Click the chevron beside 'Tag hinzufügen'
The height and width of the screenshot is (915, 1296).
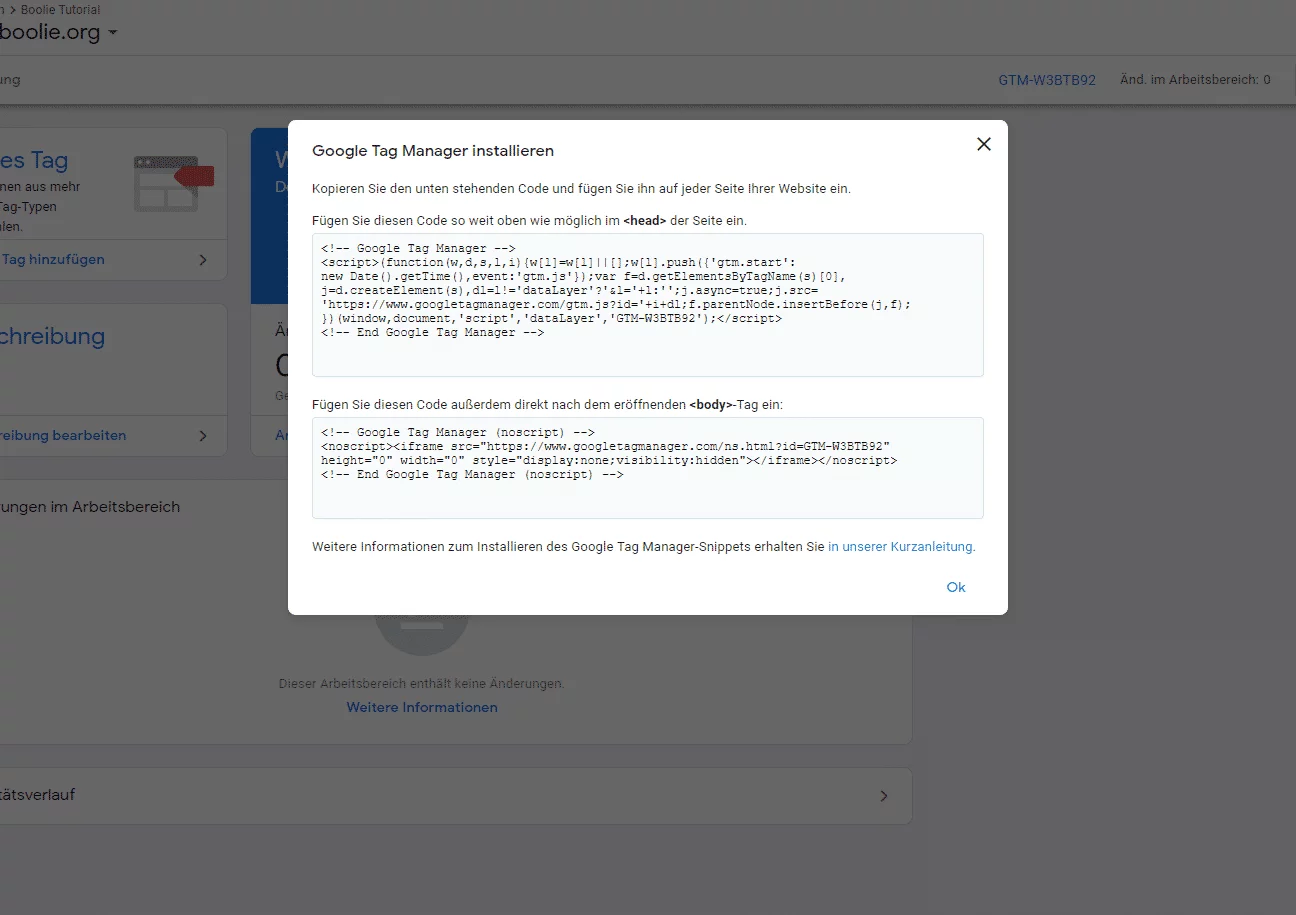click(x=203, y=260)
